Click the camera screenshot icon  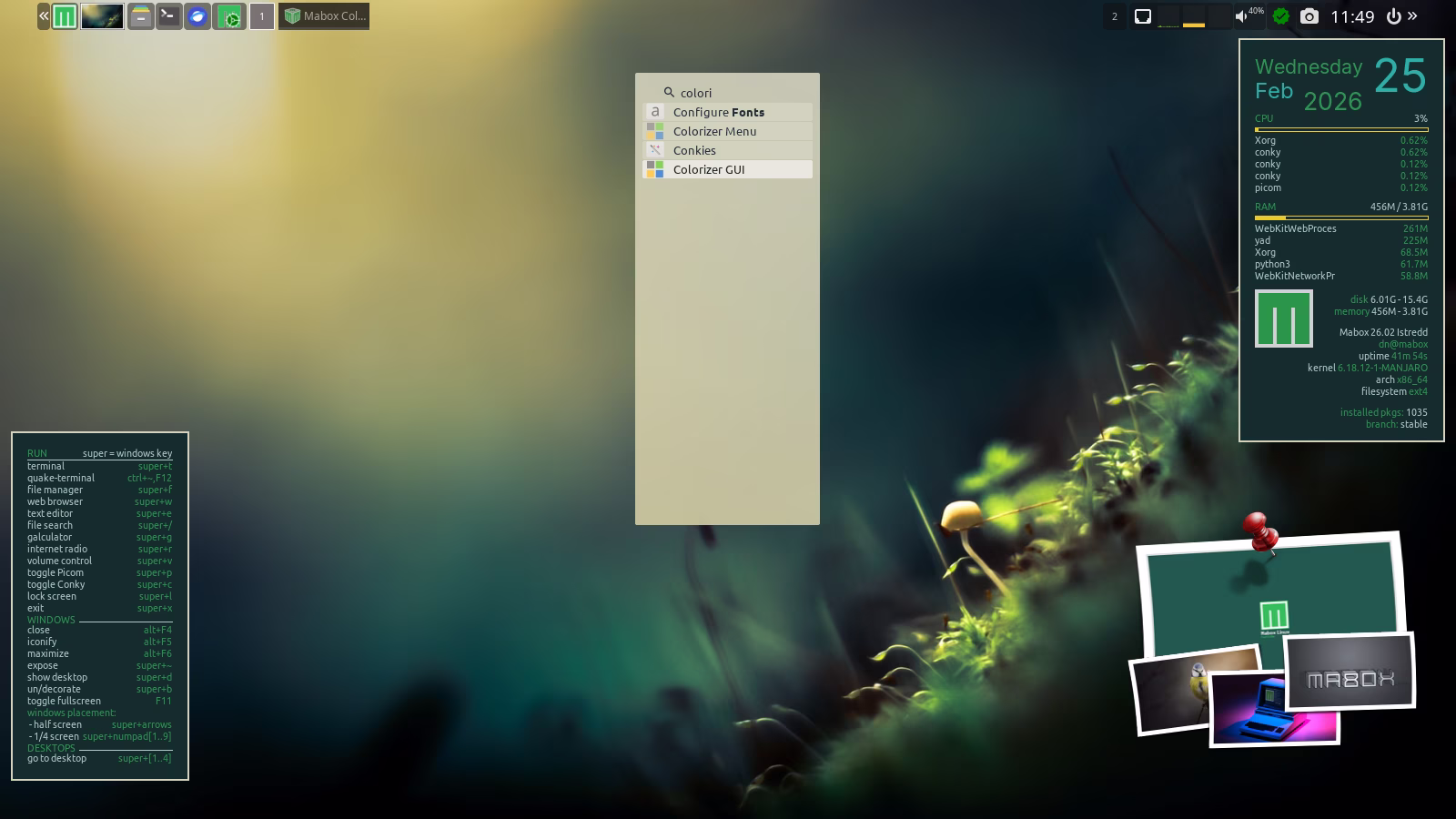click(1309, 16)
